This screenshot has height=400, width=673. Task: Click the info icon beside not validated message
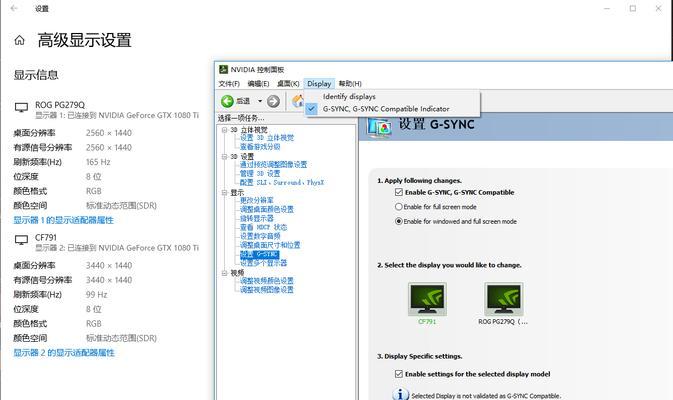(x=400, y=394)
